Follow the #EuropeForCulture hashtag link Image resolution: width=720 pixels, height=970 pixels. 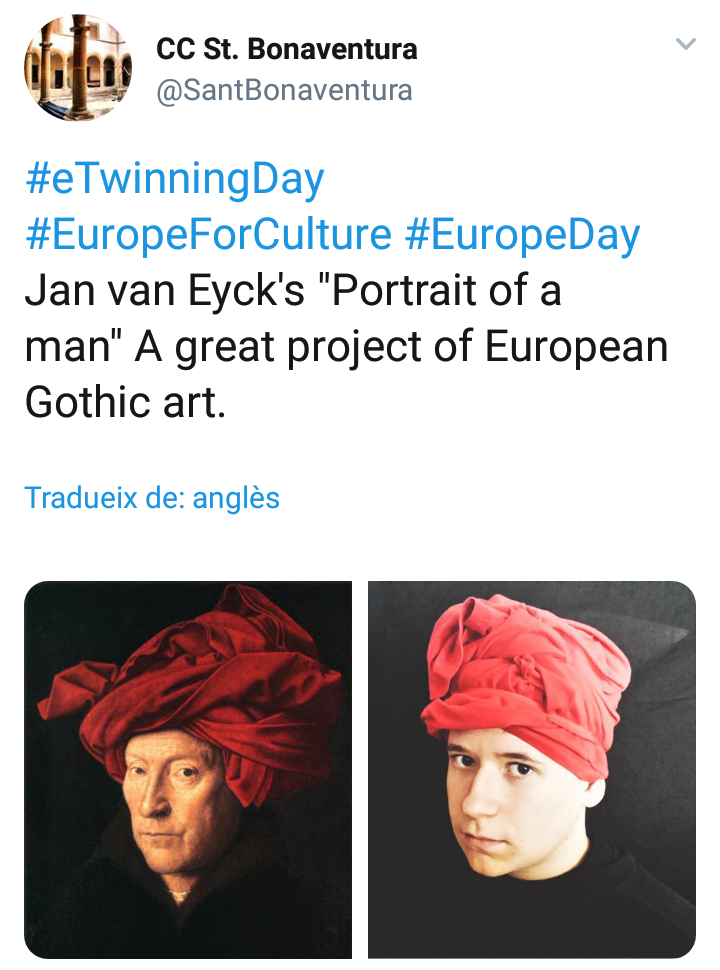[208, 236]
